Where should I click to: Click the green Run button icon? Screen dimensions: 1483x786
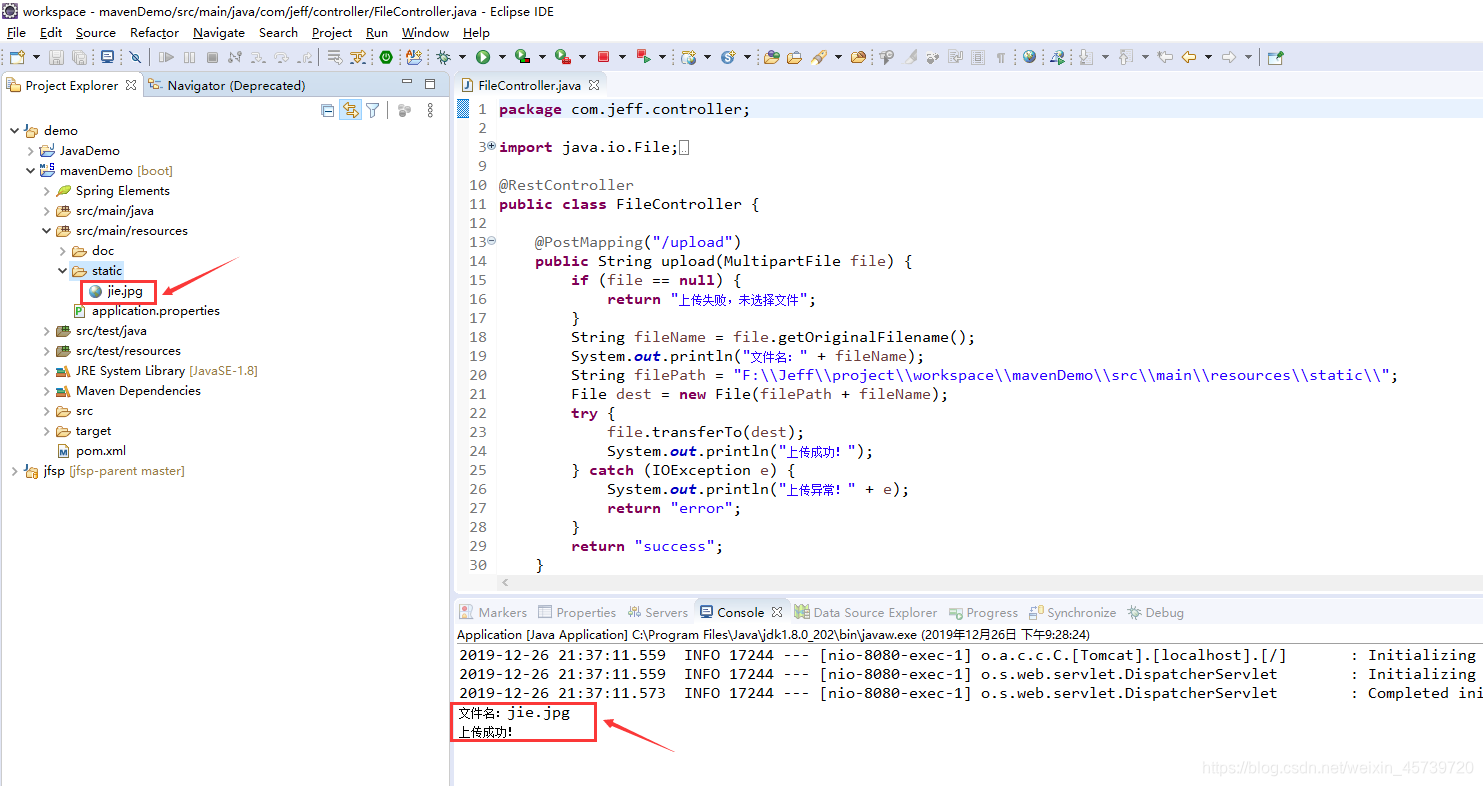coord(483,57)
